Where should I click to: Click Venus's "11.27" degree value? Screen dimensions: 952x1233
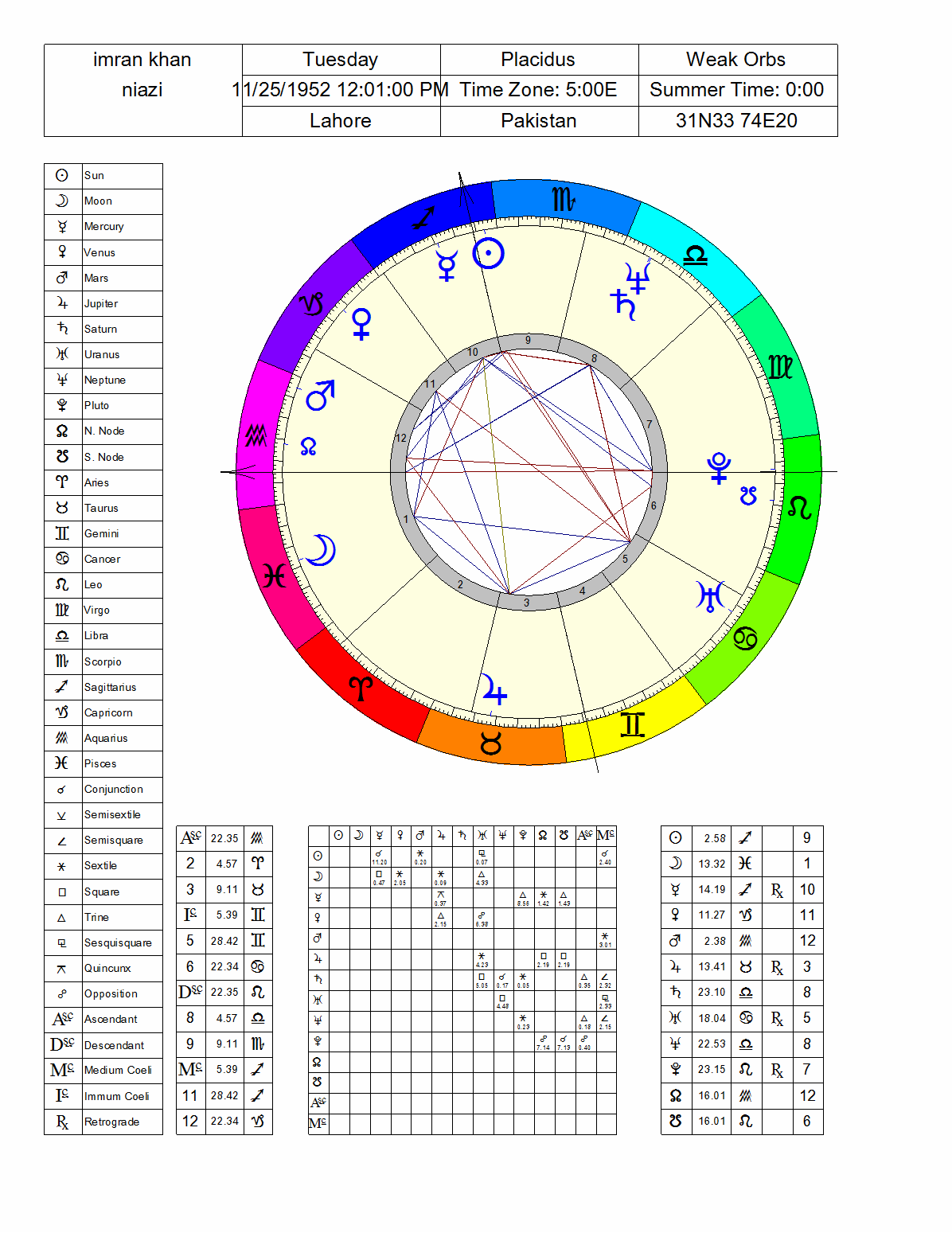click(712, 915)
